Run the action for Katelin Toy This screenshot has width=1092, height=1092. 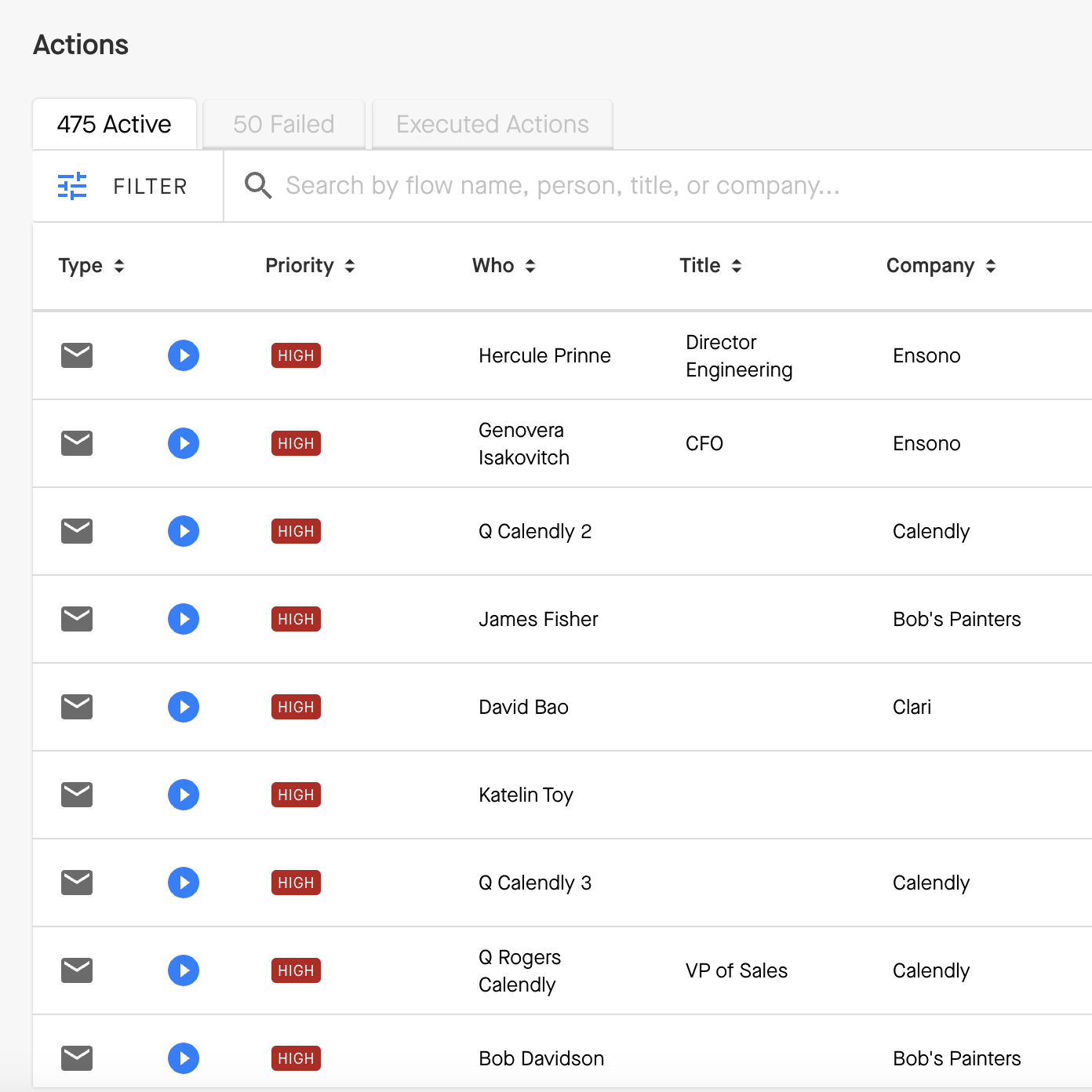click(184, 795)
